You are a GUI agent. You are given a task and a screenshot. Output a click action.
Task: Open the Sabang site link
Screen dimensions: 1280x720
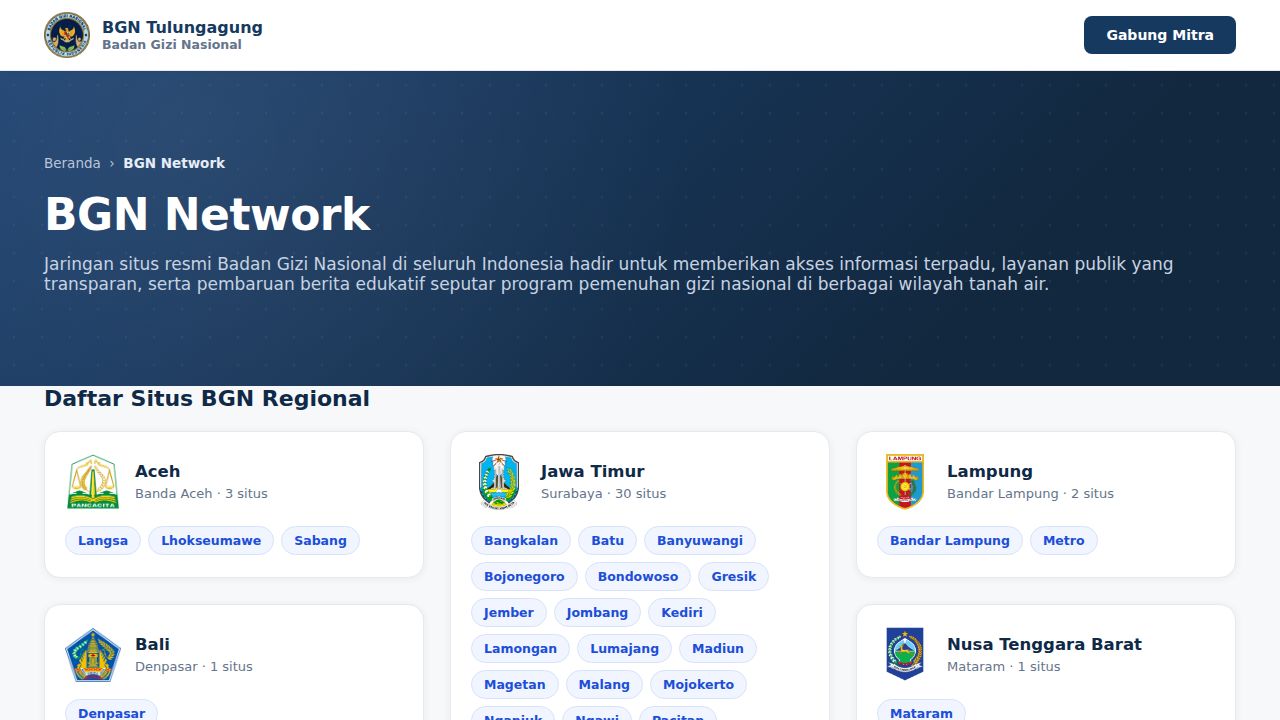[x=320, y=541]
